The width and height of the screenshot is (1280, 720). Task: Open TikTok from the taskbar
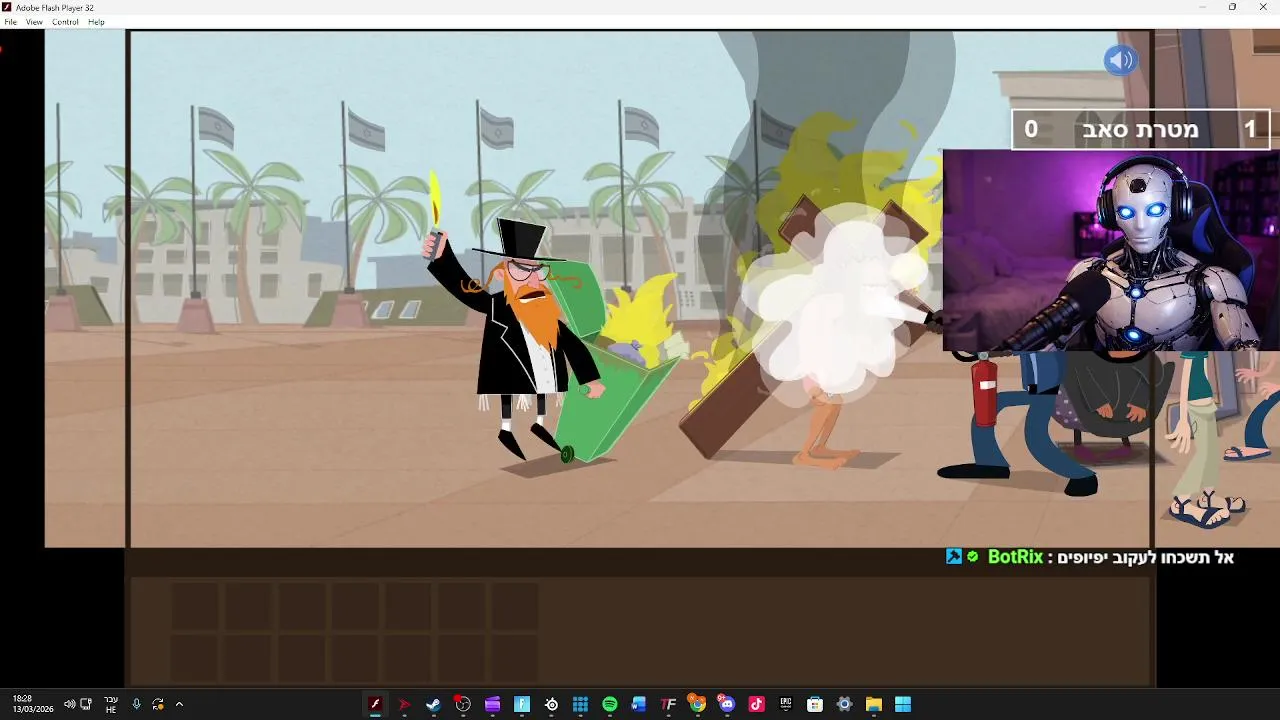[756, 704]
